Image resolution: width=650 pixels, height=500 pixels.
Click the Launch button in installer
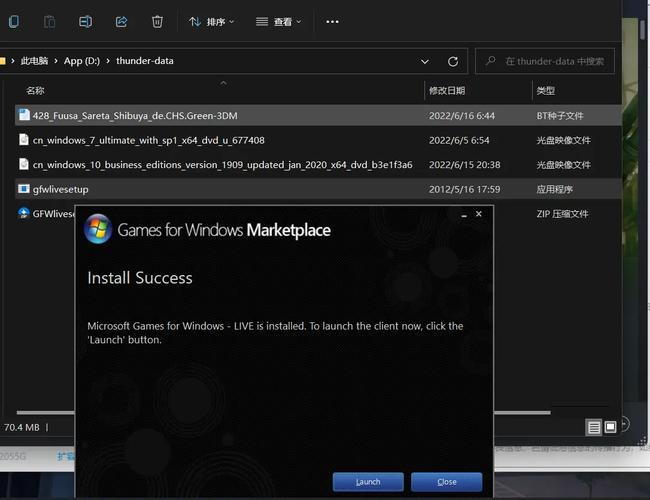(x=368, y=482)
